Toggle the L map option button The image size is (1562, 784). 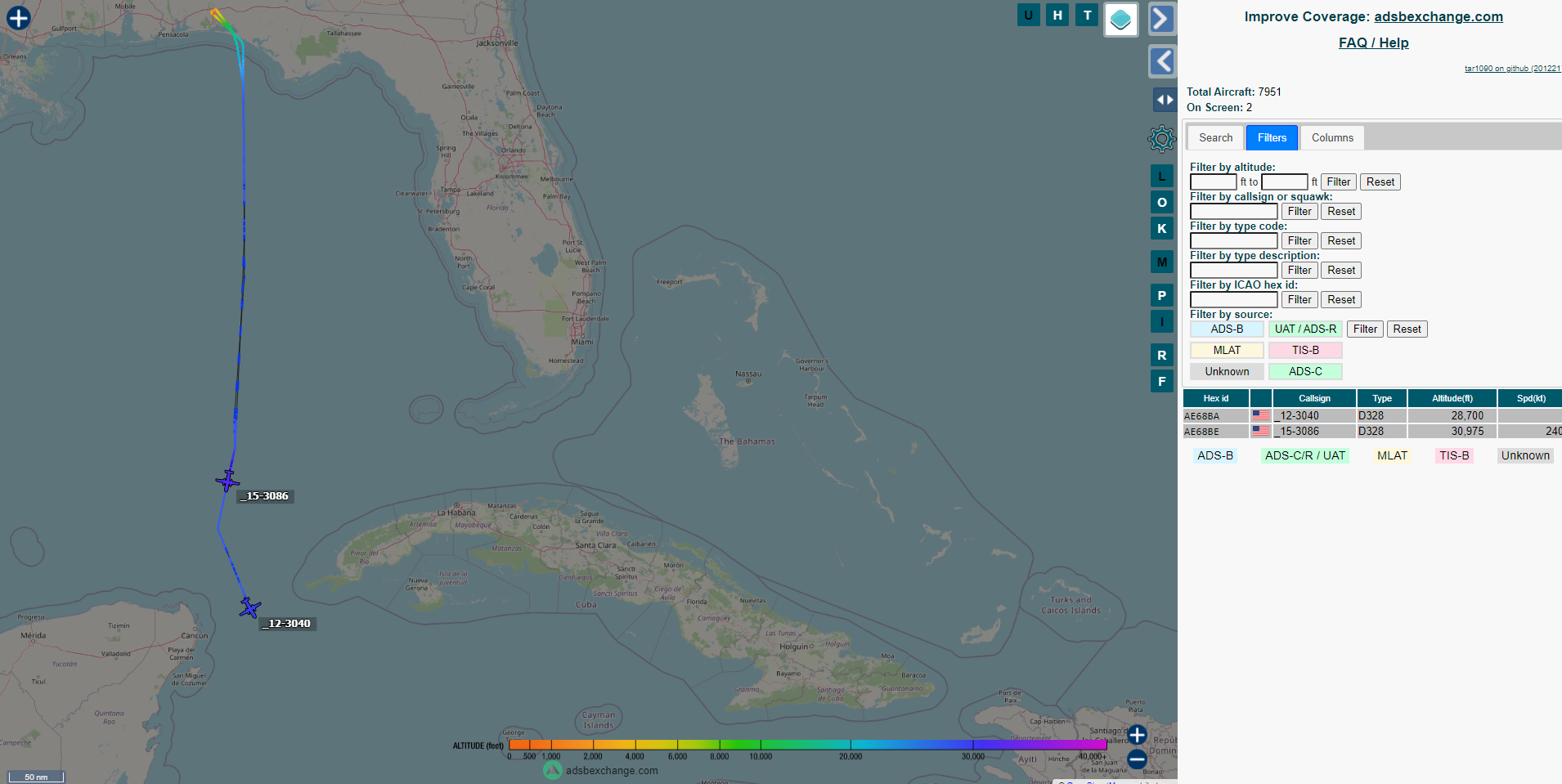point(1162,176)
